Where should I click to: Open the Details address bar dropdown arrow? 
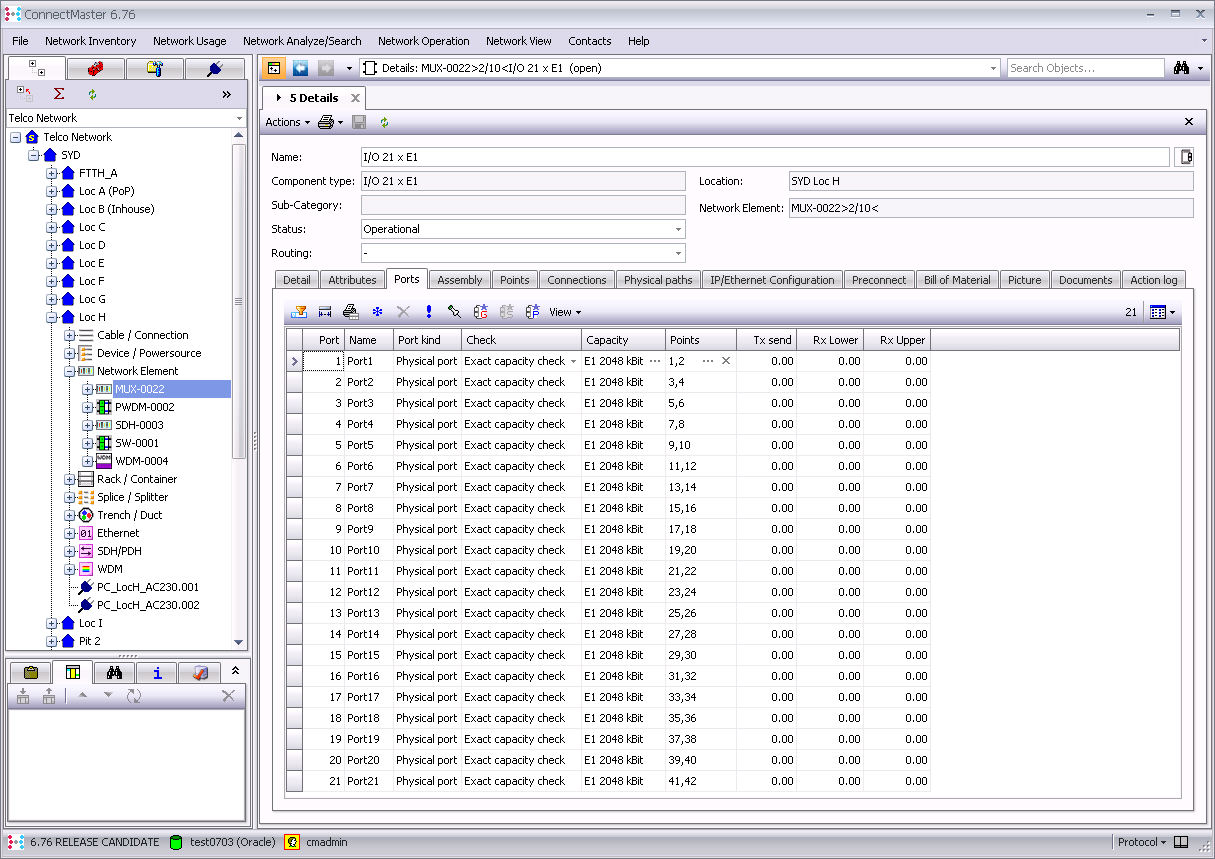pos(993,68)
